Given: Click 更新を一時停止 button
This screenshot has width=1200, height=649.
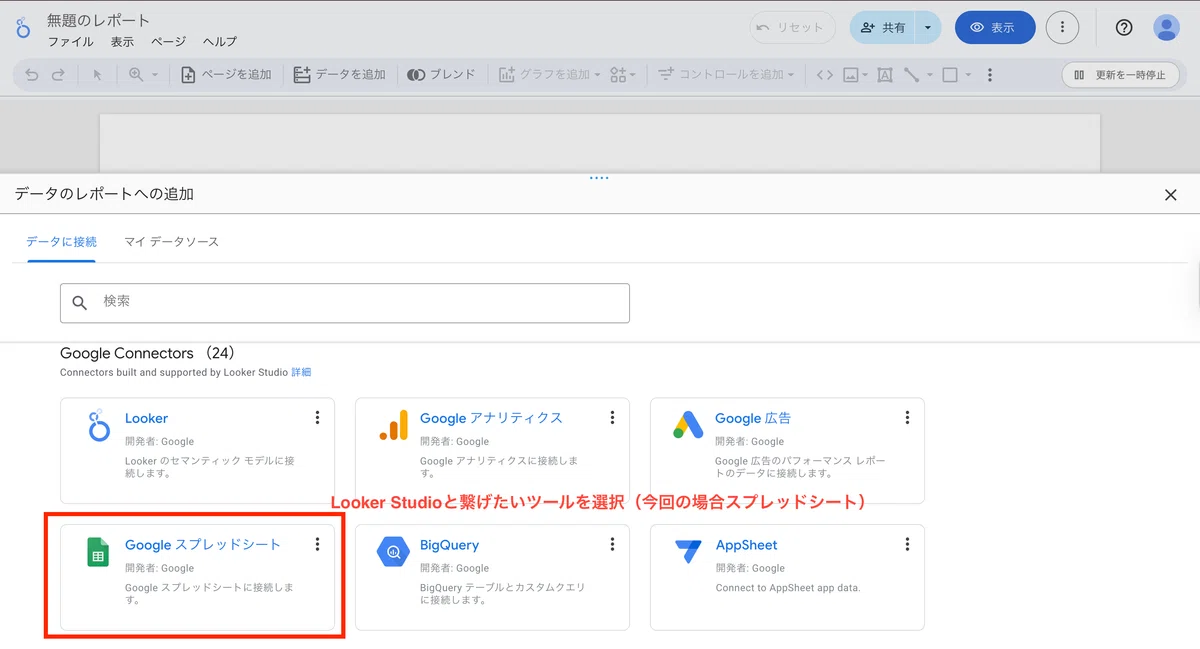Looking at the screenshot, I should 1120,75.
